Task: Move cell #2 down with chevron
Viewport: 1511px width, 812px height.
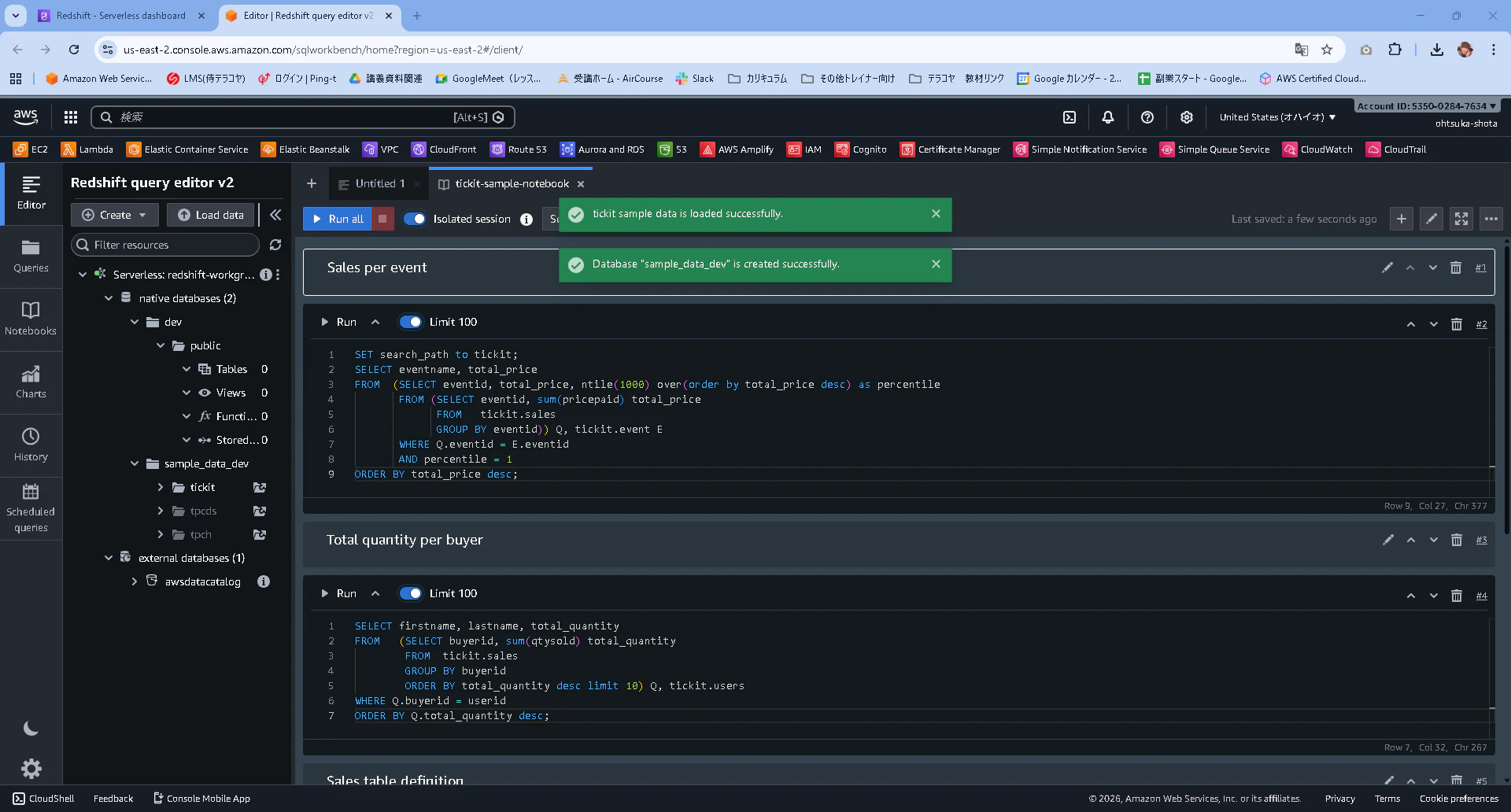Action: (1434, 324)
